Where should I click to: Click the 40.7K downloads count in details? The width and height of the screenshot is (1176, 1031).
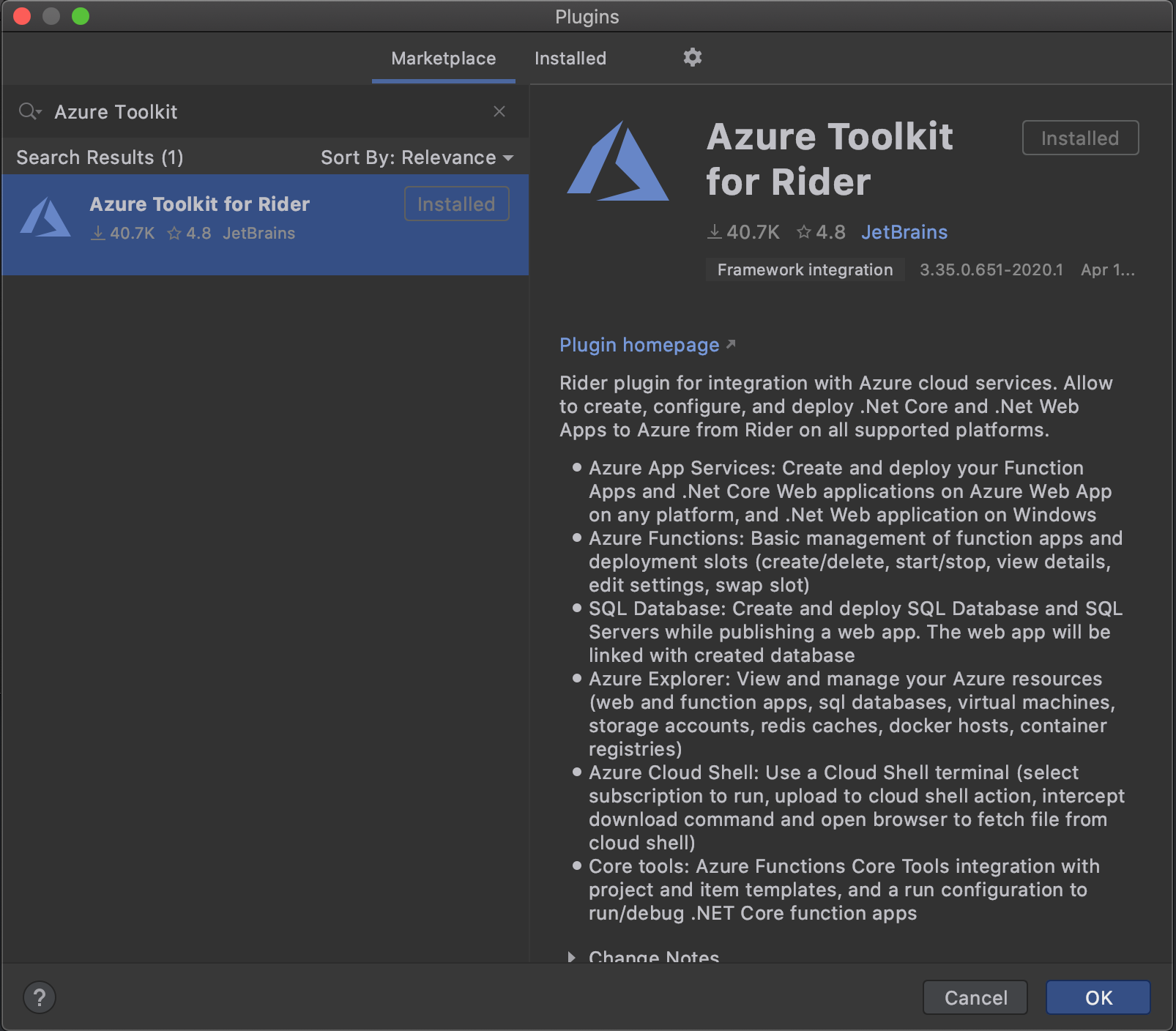(743, 232)
